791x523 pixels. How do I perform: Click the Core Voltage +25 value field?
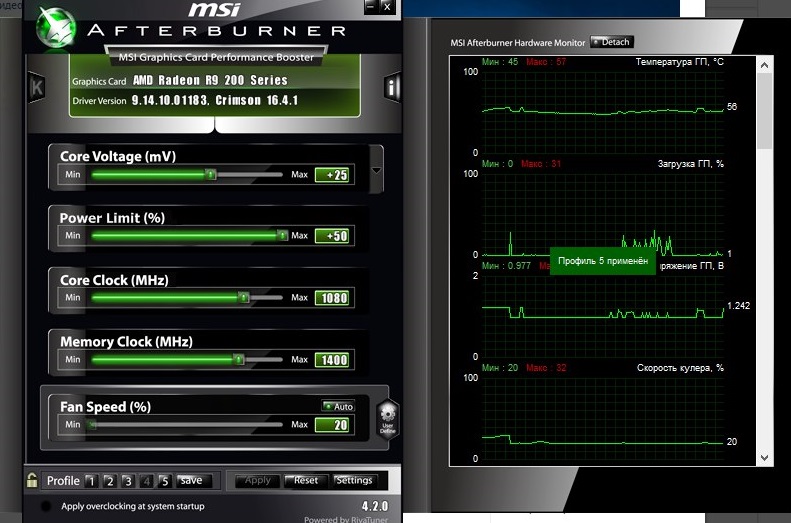tap(332, 175)
